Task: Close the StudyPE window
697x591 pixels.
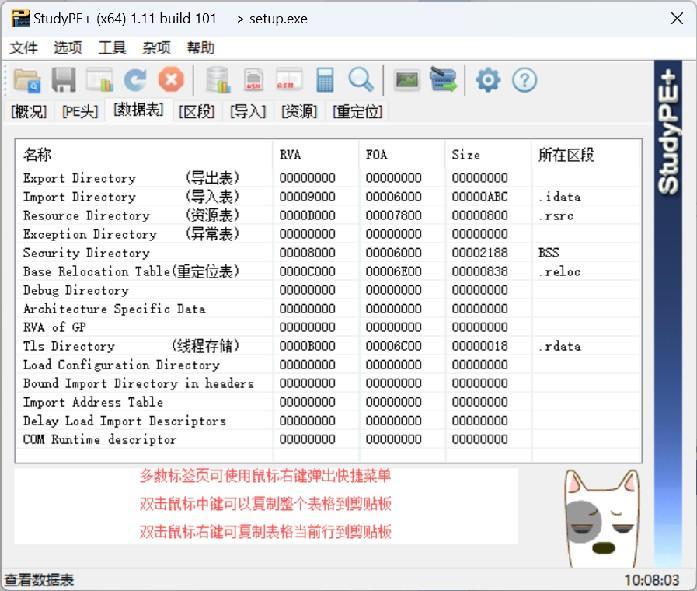Action: tap(677, 19)
